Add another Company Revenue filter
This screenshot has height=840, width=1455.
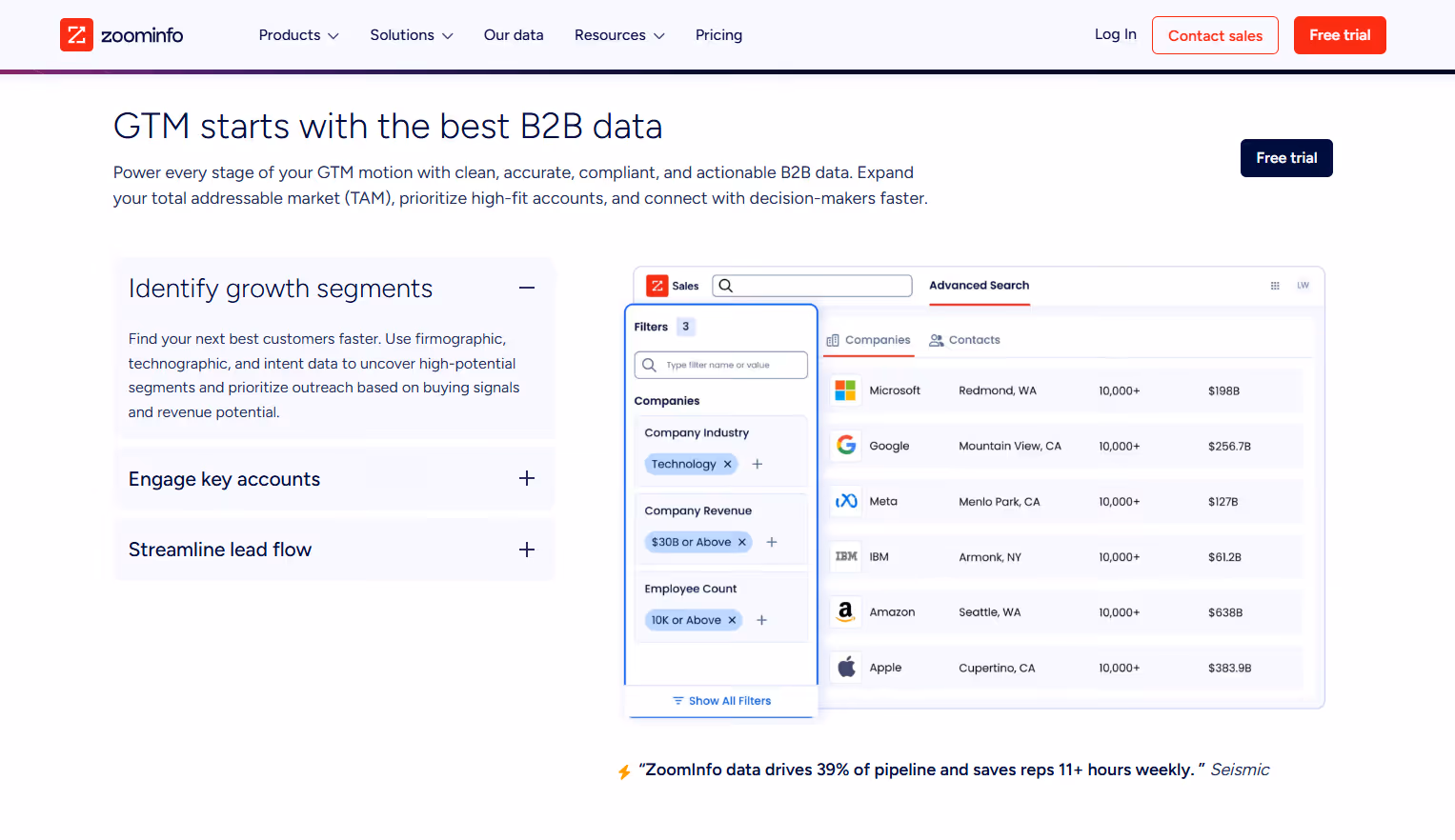tap(772, 542)
